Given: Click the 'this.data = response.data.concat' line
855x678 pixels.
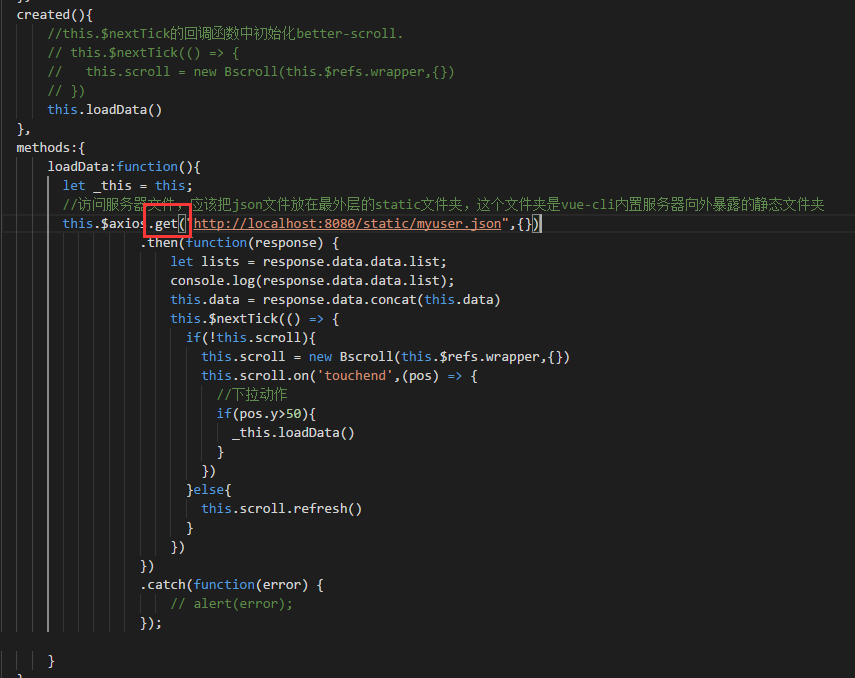Looking at the screenshot, I should coord(335,299).
